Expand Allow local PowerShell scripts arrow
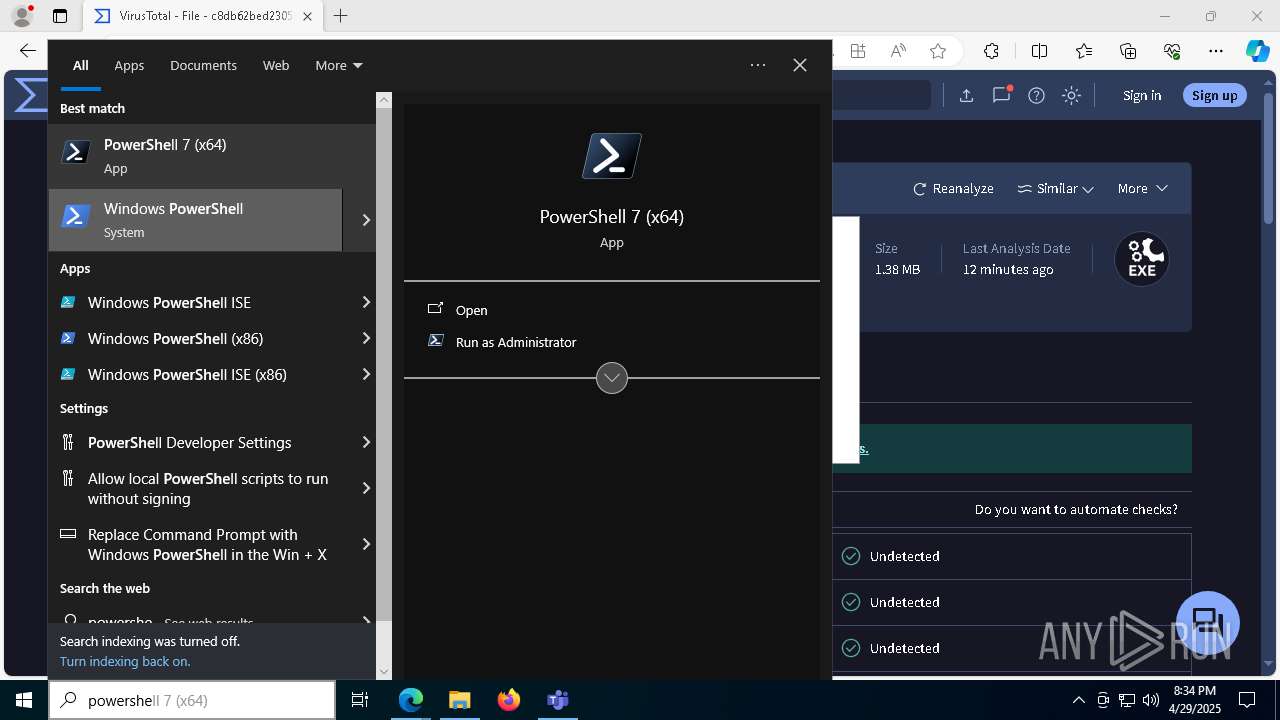This screenshot has width=1280, height=720. coord(366,488)
